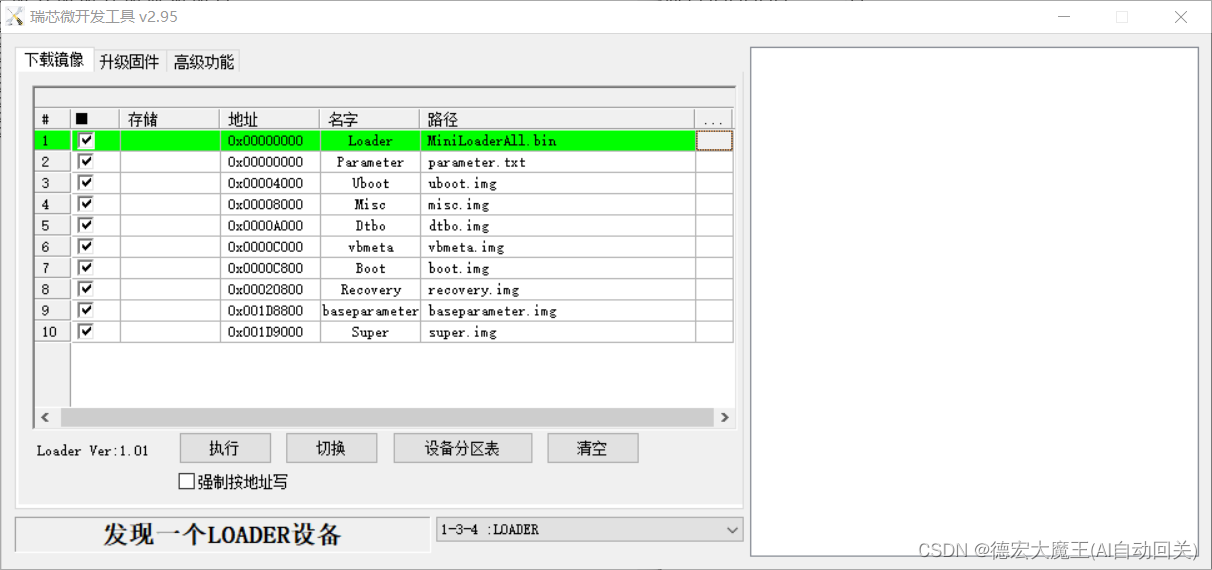This screenshot has width=1212, height=570.
Task: Click the 发现一个LOADER设备 status field
Action: point(222,534)
